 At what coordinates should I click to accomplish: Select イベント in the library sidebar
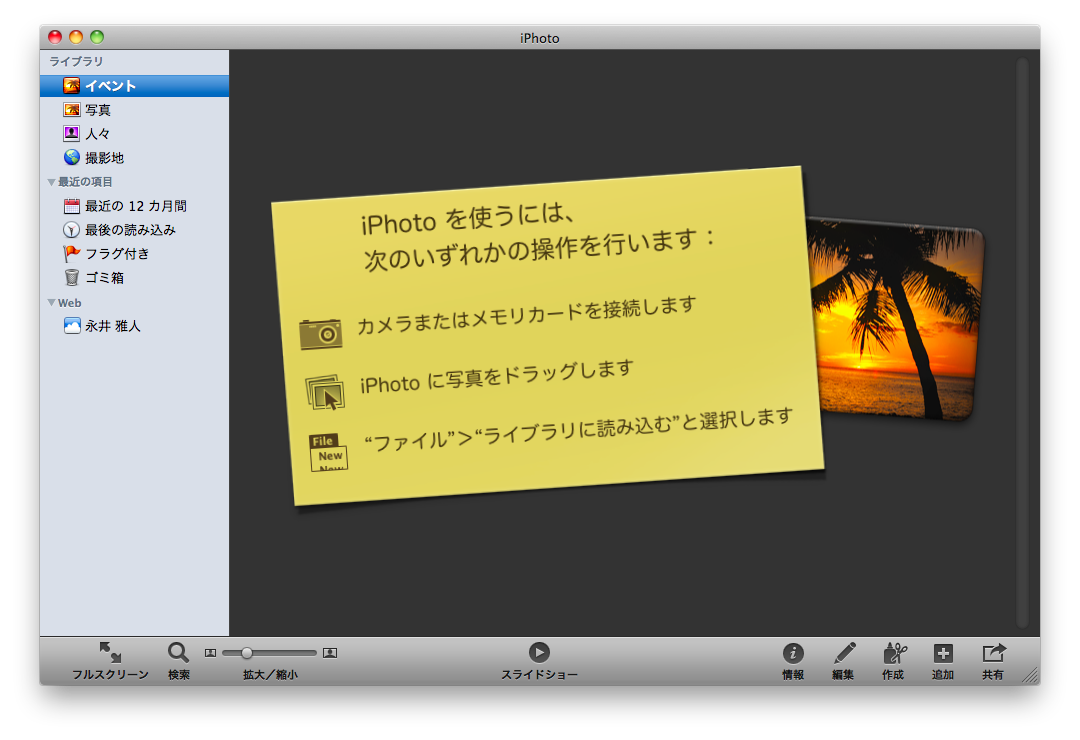coord(134,86)
